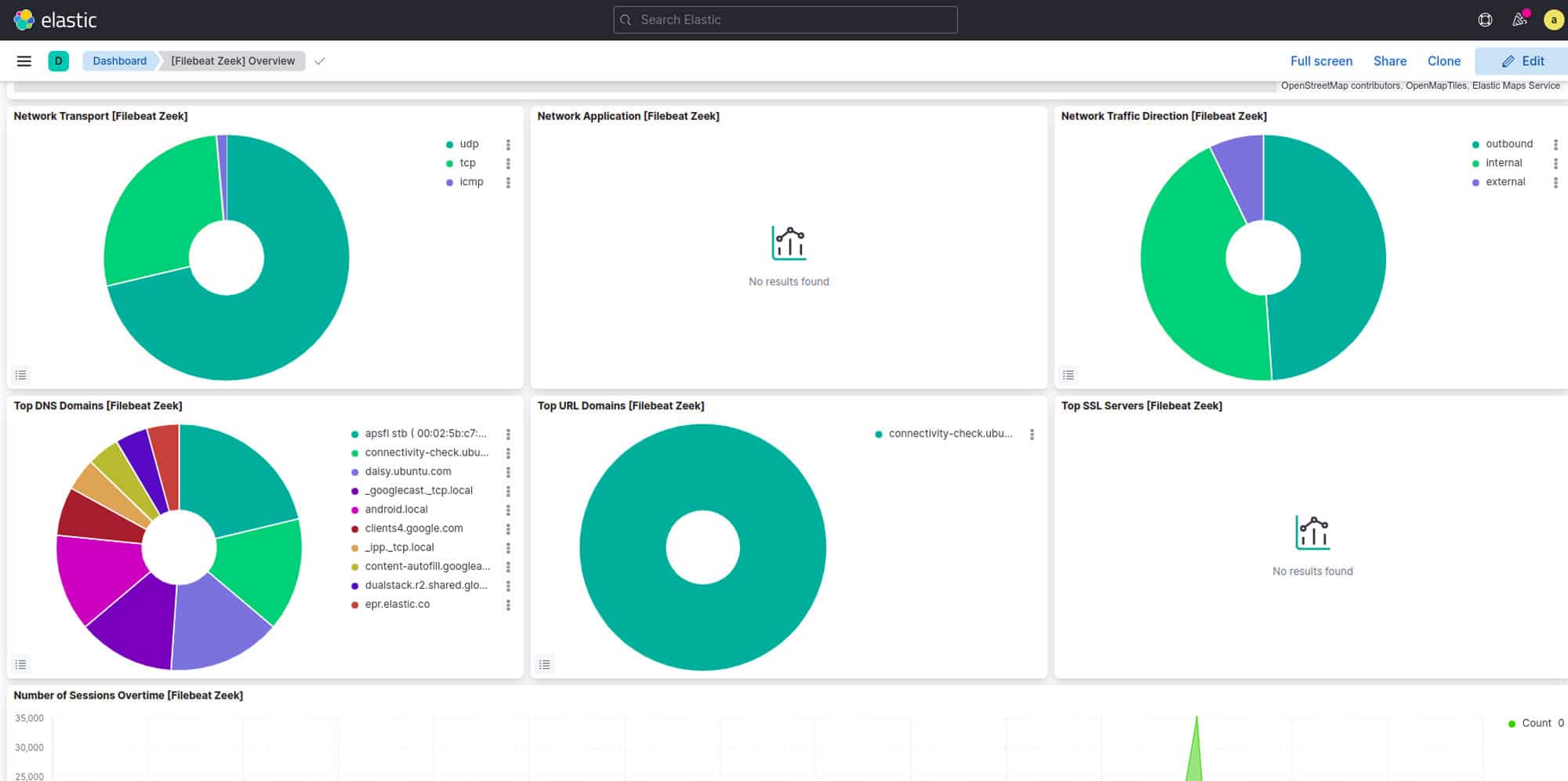The width and height of the screenshot is (1568, 781).
Task: Expand the chevron next to the dashboard title
Action: tap(318, 60)
